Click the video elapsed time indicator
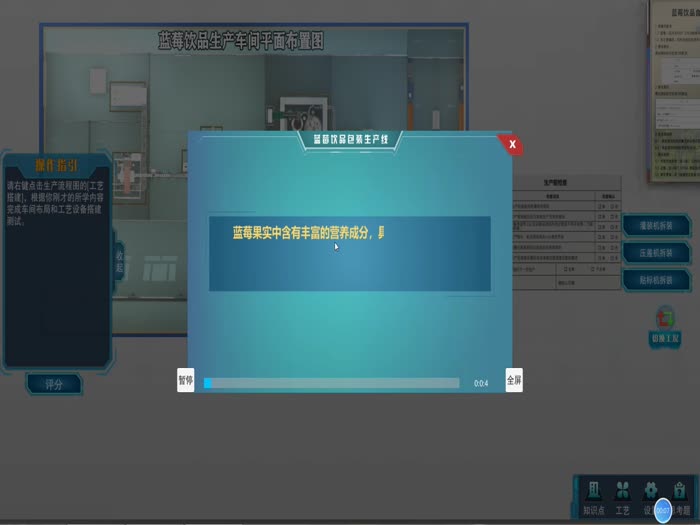 (481, 383)
